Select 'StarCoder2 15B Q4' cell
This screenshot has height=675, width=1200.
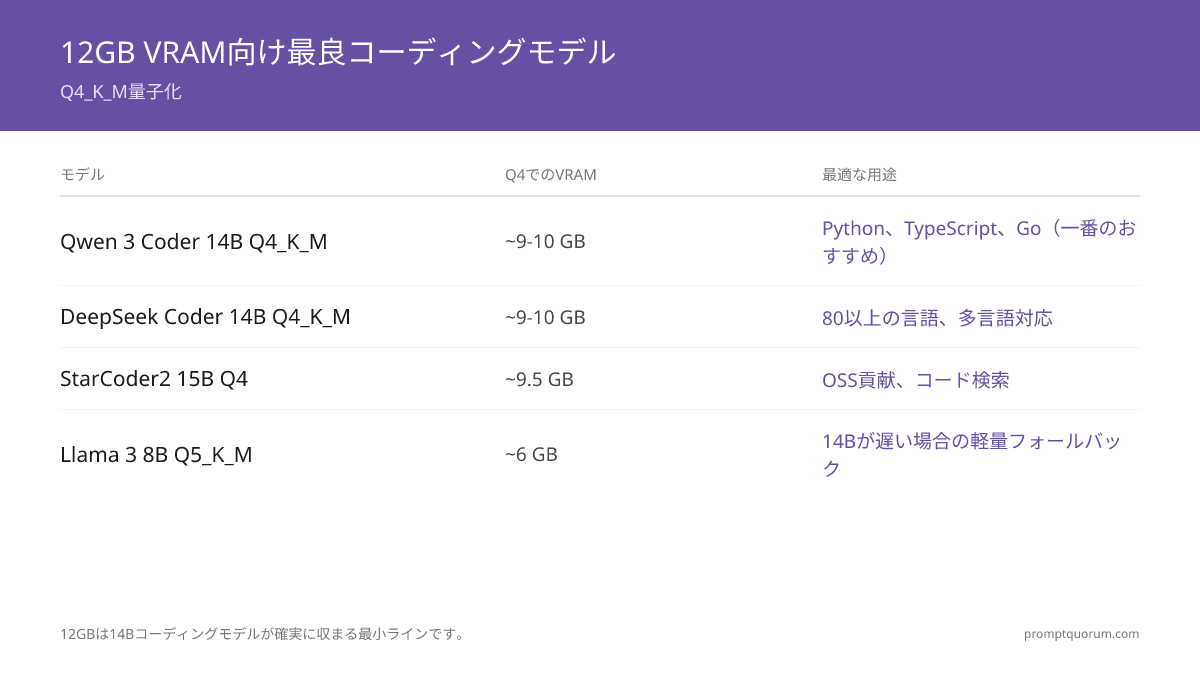(154, 379)
